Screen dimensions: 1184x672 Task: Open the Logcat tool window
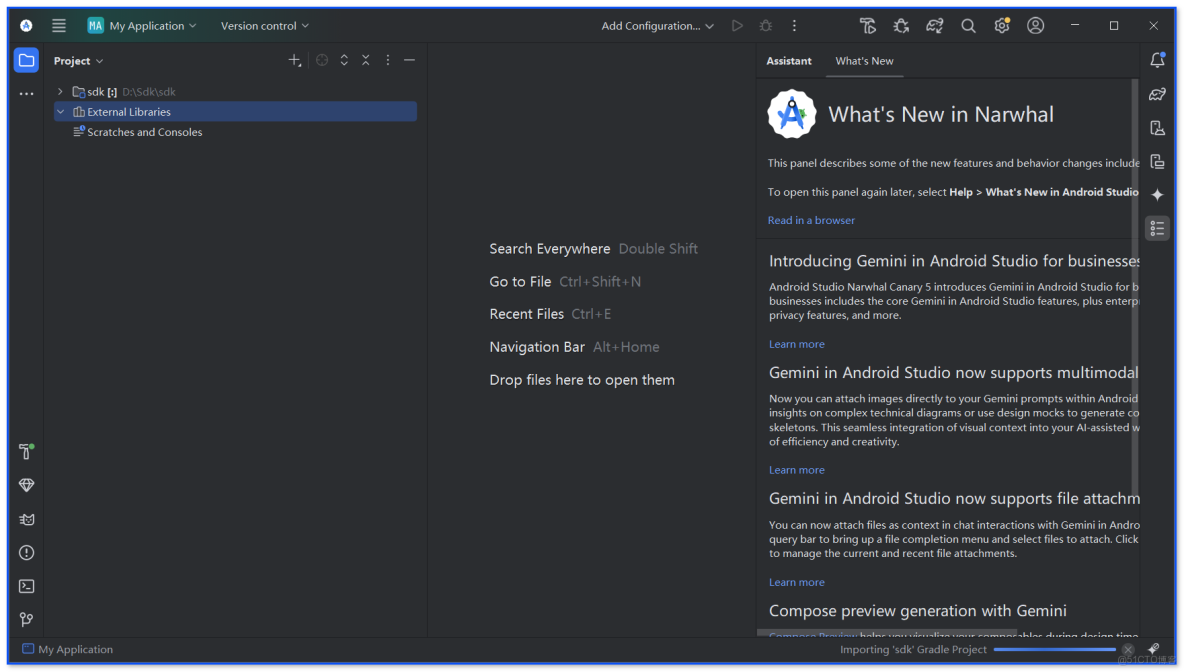click(26, 519)
